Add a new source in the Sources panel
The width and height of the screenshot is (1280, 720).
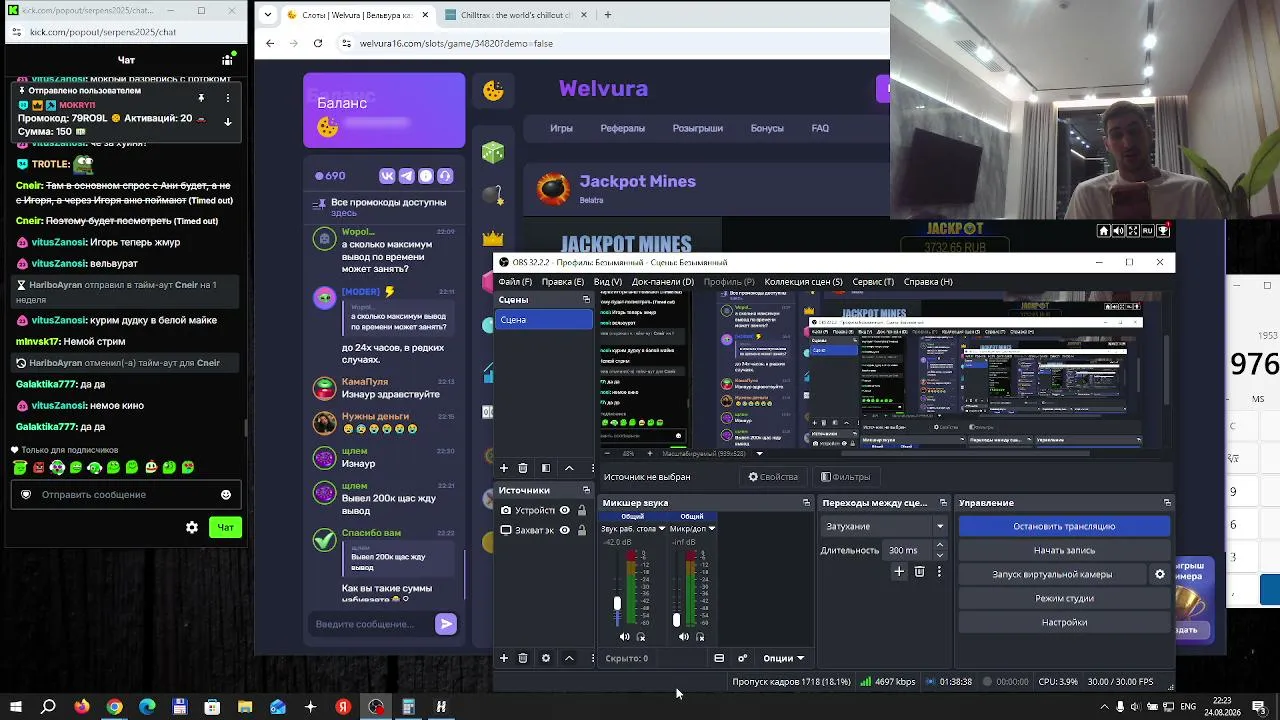(x=503, y=658)
